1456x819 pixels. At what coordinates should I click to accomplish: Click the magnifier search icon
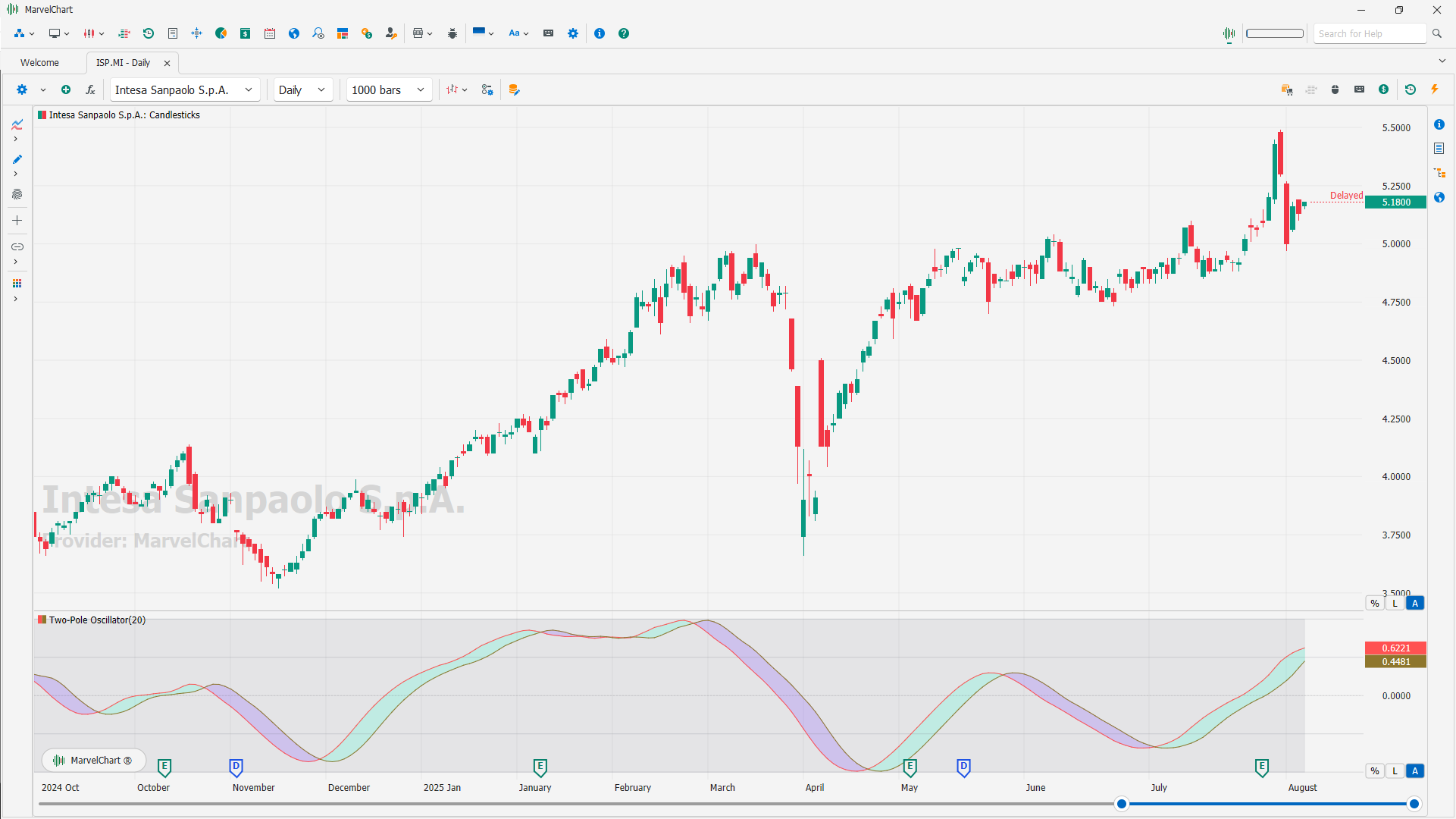(1437, 33)
